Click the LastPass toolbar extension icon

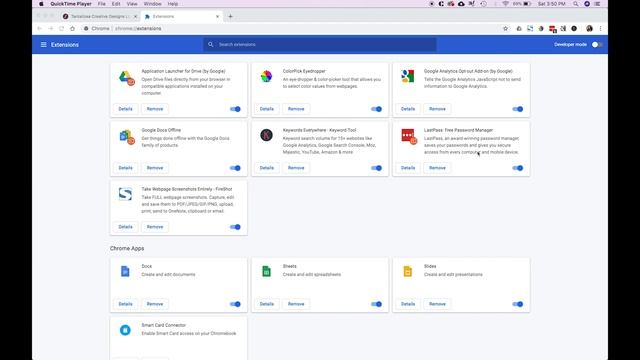553,29
